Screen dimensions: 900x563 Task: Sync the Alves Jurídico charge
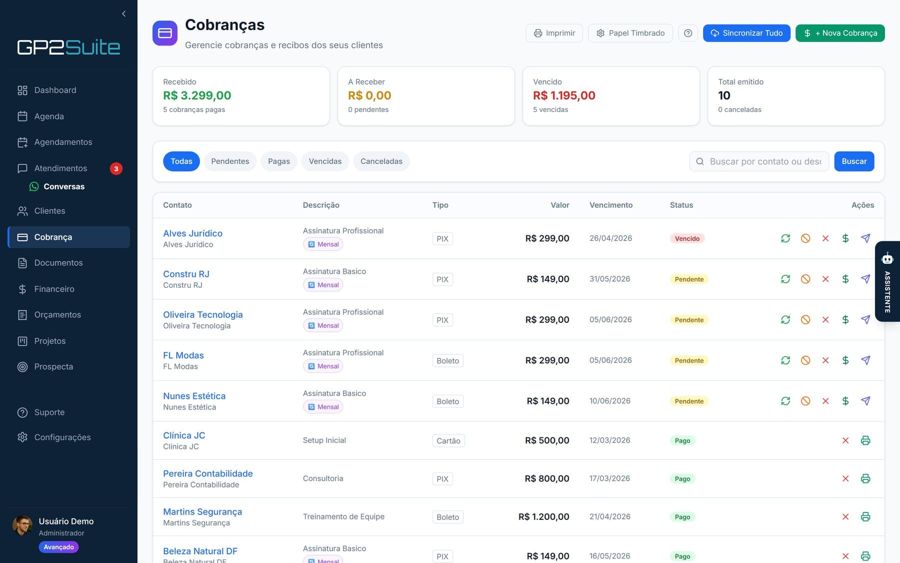[785, 238]
